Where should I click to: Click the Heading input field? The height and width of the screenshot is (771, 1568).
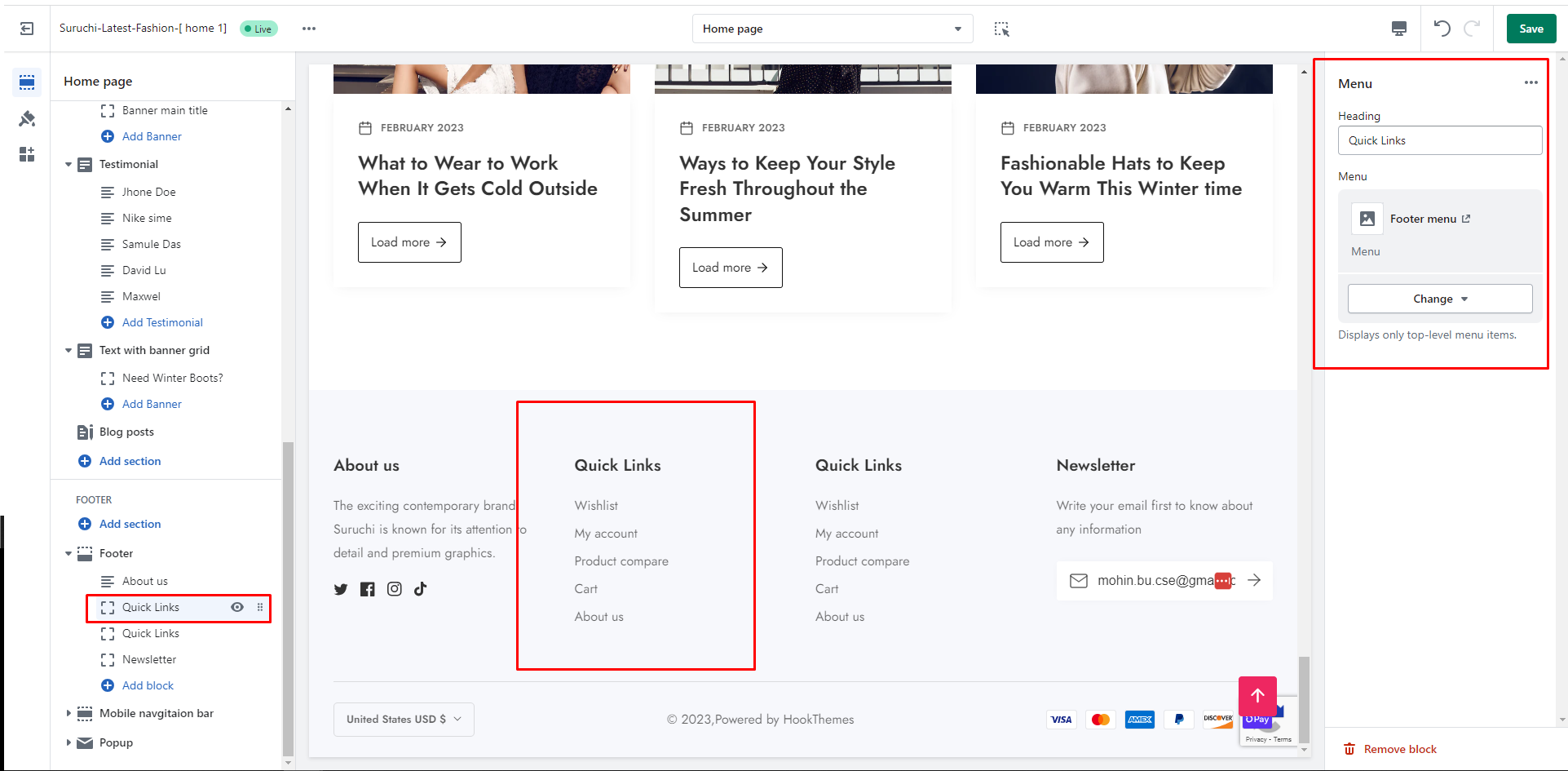point(1439,140)
